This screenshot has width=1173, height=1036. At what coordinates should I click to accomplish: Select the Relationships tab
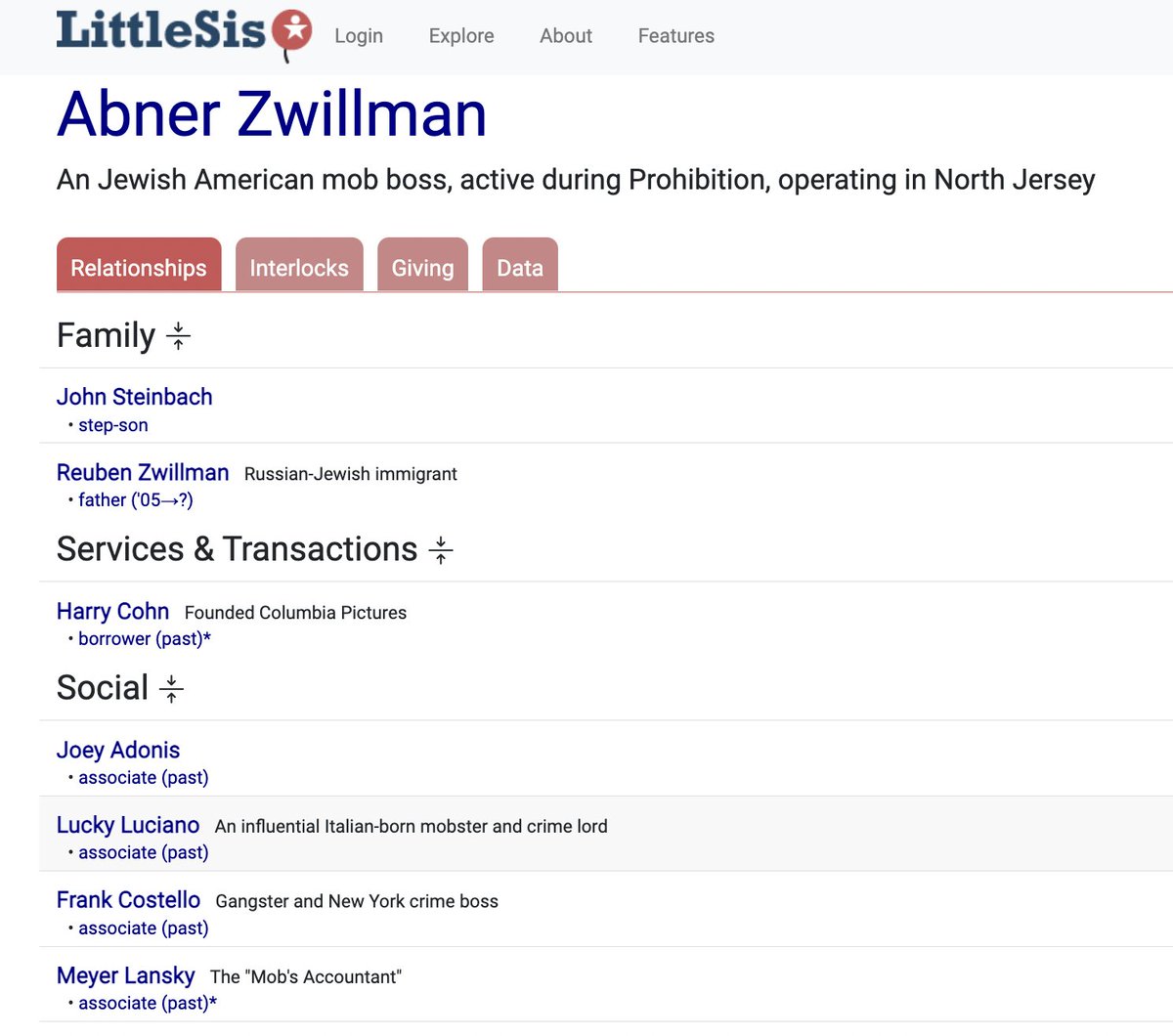tap(139, 266)
